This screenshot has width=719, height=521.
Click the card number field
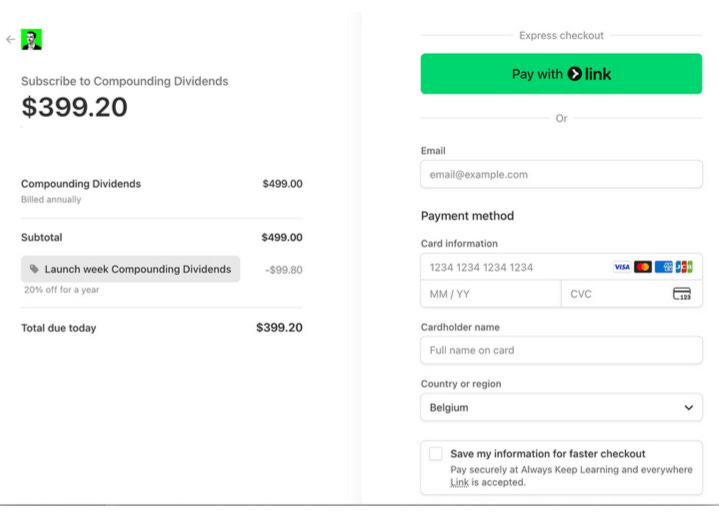[x=561, y=267]
